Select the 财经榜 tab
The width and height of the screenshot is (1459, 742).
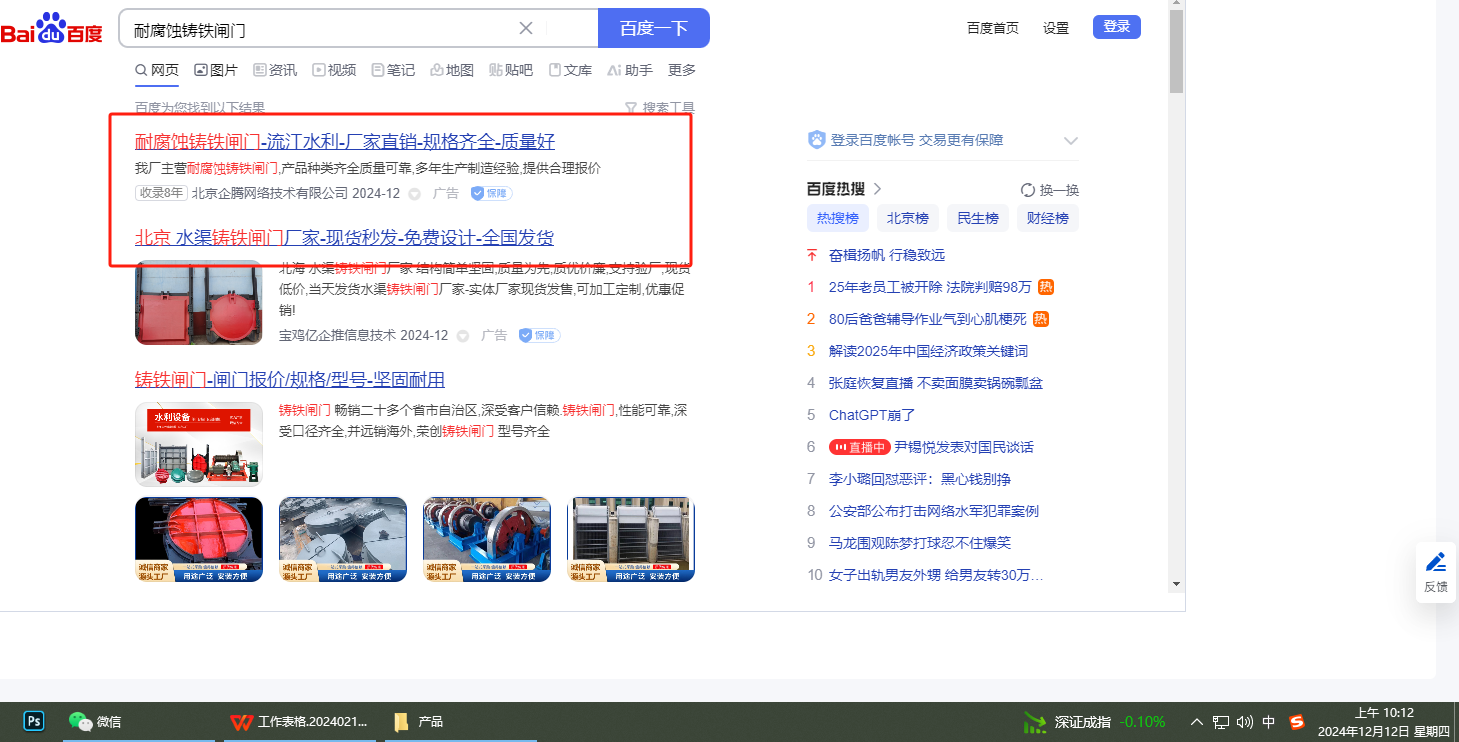[x=1048, y=218]
